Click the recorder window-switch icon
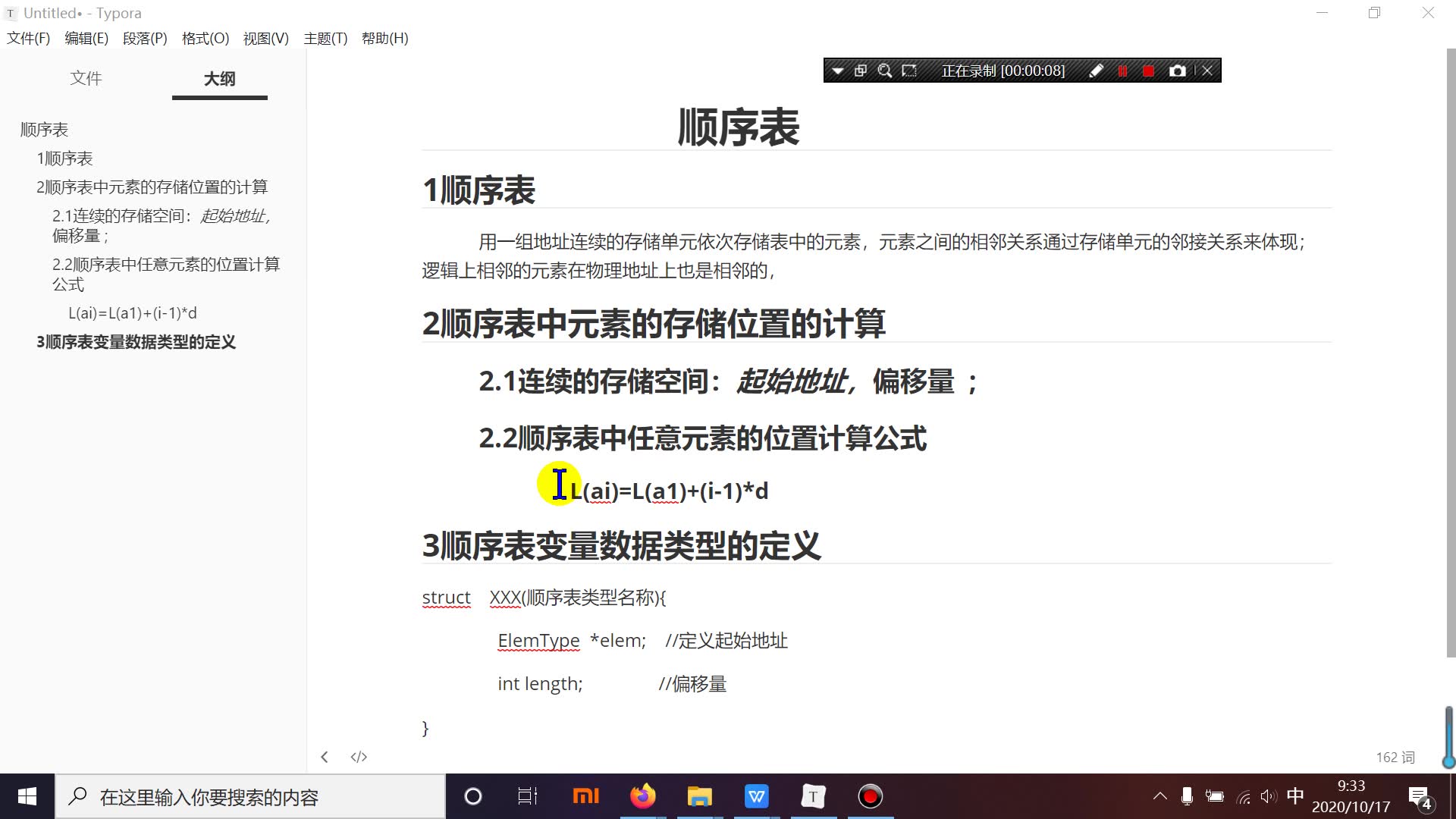The image size is (1456, 819). point(861,71)
